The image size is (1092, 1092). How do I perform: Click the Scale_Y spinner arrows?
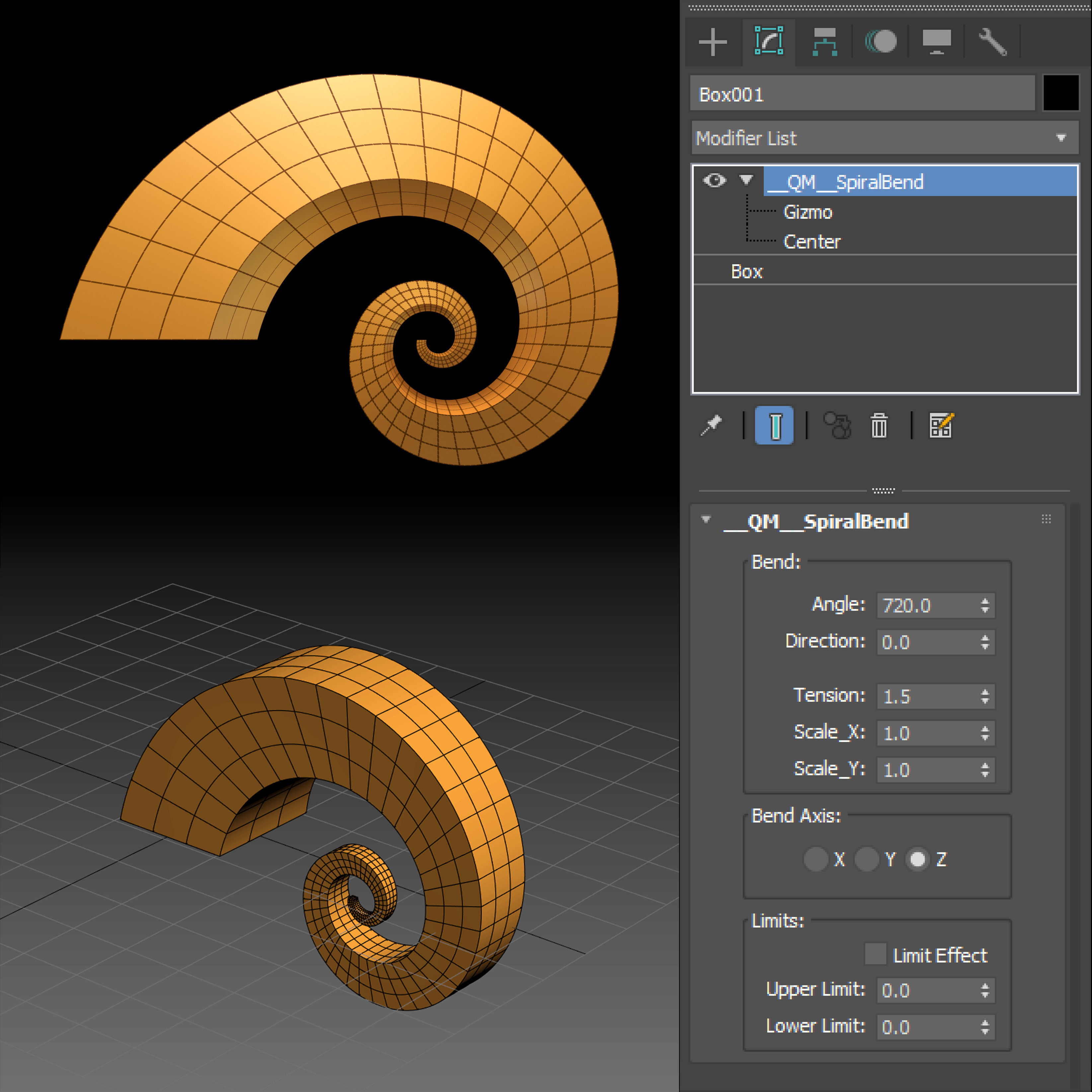coord(985,770)
